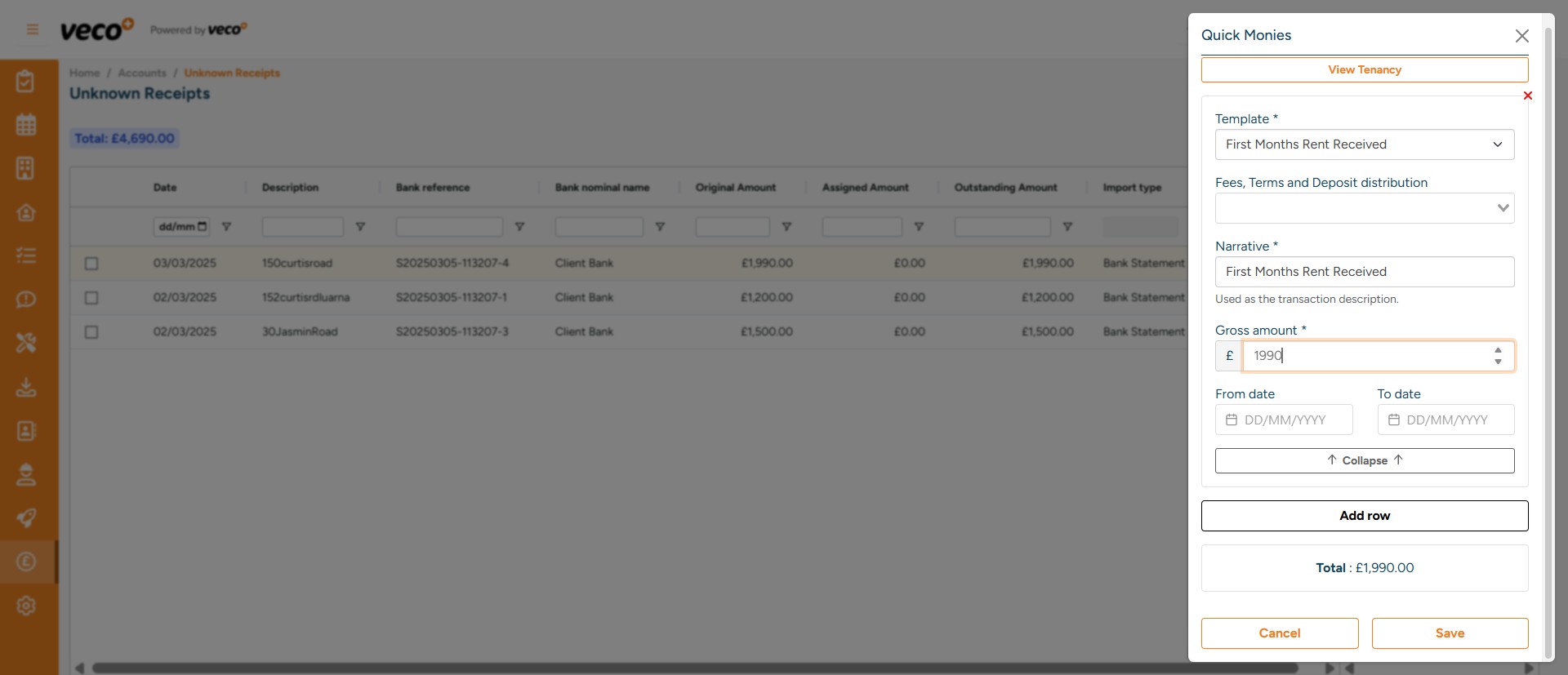This screenshot has height=675, width=1568.
Task: Tick the checkbox for 30JasminRoad row
Action: [91, 332]
